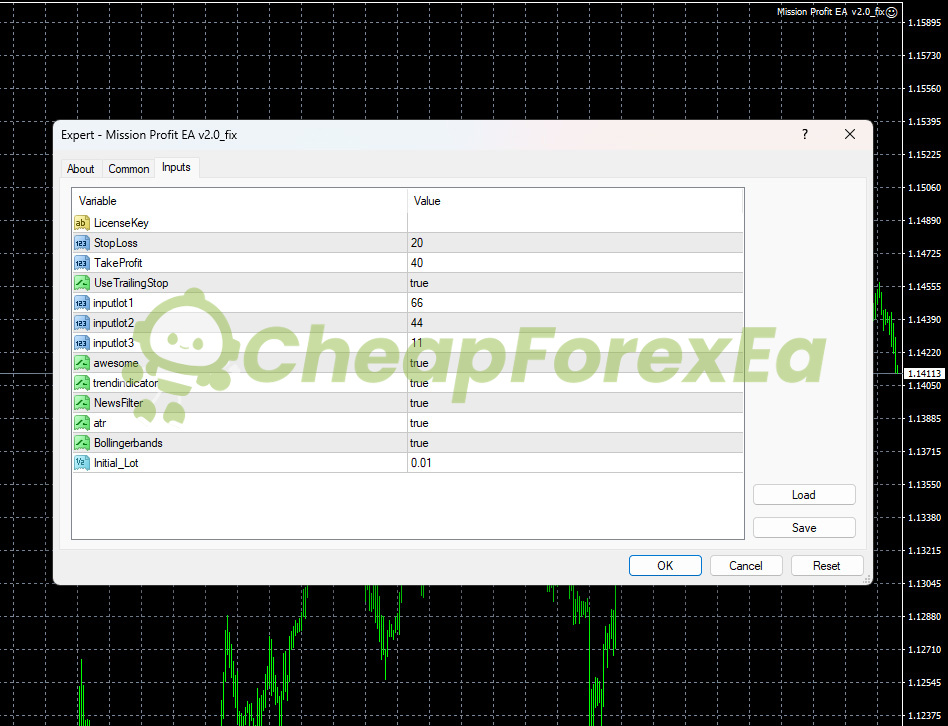Select the atr variable name
The height and width of the screenshot is (726, 948).
[100, 423]
